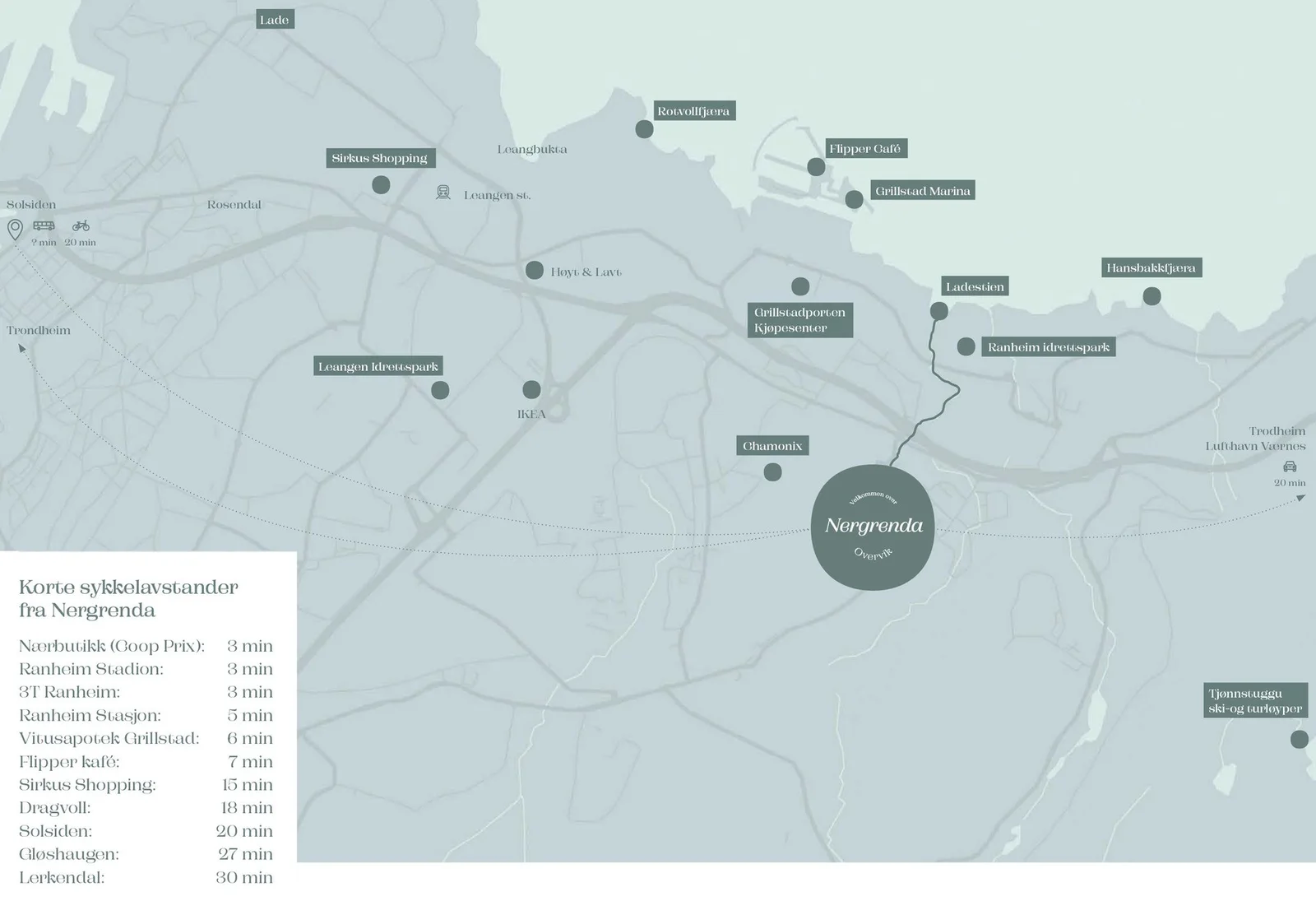Click the Ladestien trail start dot
The height and width of the screenshot is (901, 1316).
pyautogui.click(x=939, y=311)
